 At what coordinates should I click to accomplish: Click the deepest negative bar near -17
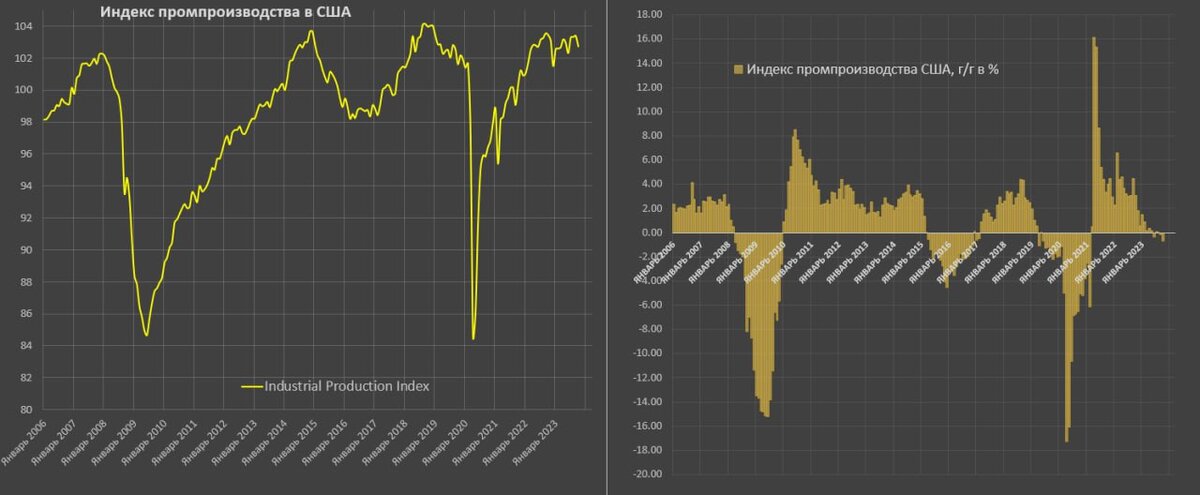(x=1066, y=337)
